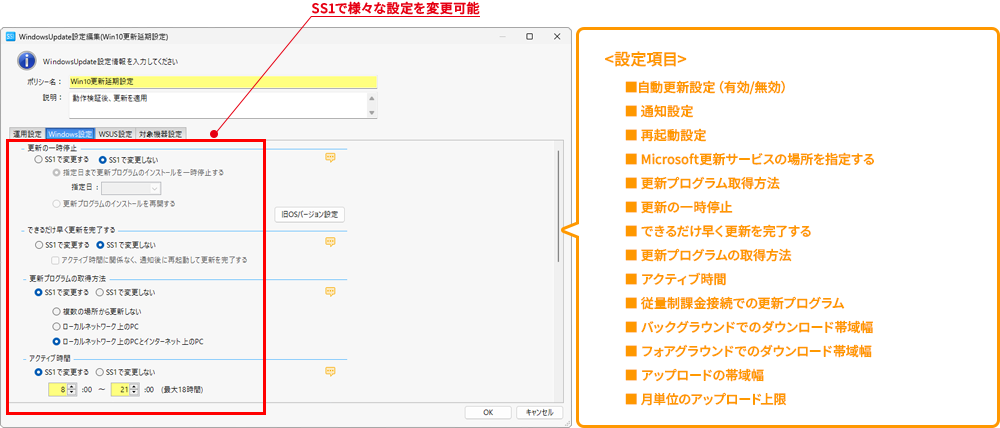Select SS1で変更しない under 更新プログラムの取得方法

126,292
